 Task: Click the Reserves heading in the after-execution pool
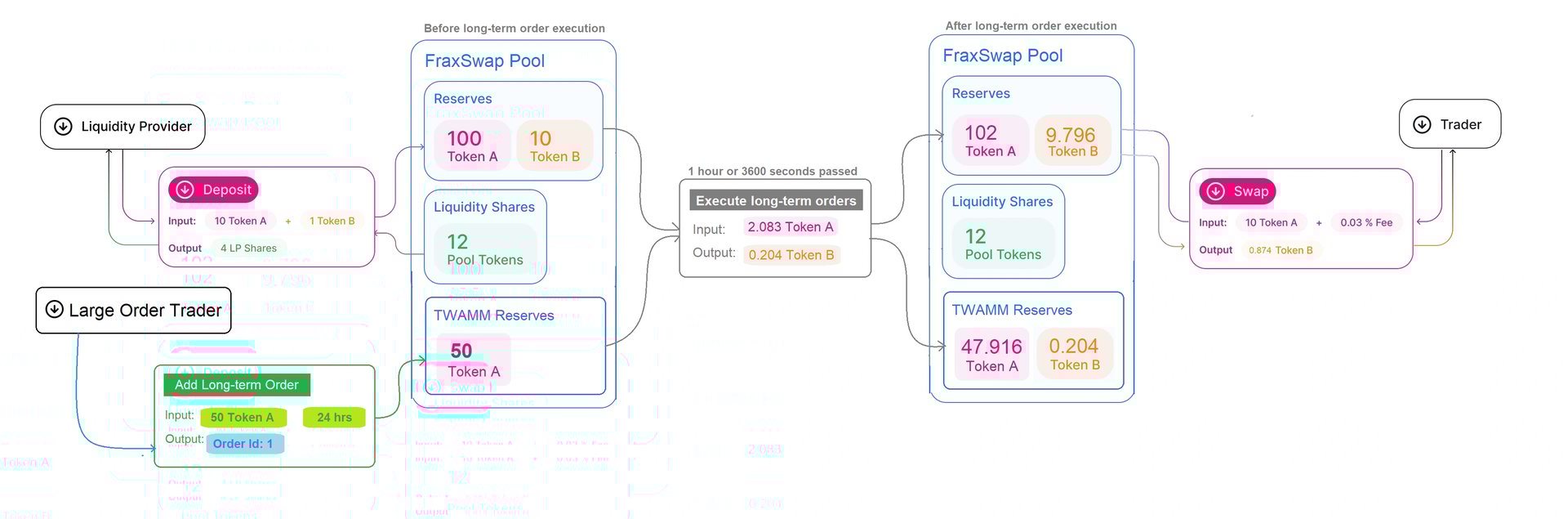click(x=981, y=93)
